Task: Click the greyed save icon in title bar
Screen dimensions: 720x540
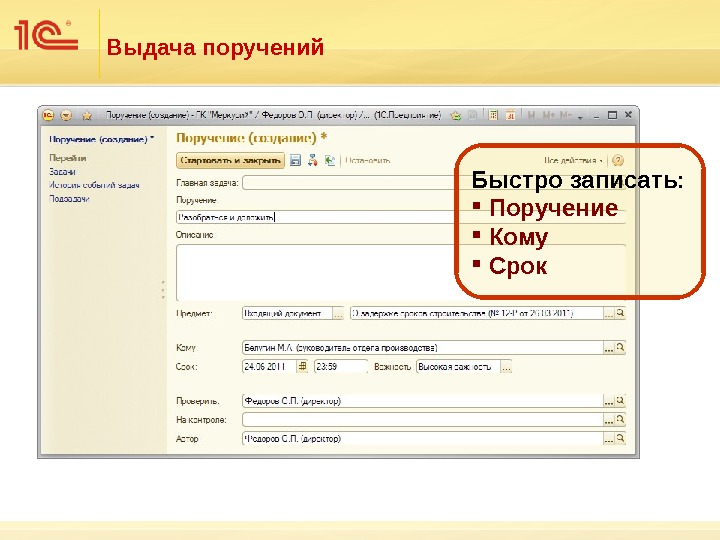Action: pos(472,115)
